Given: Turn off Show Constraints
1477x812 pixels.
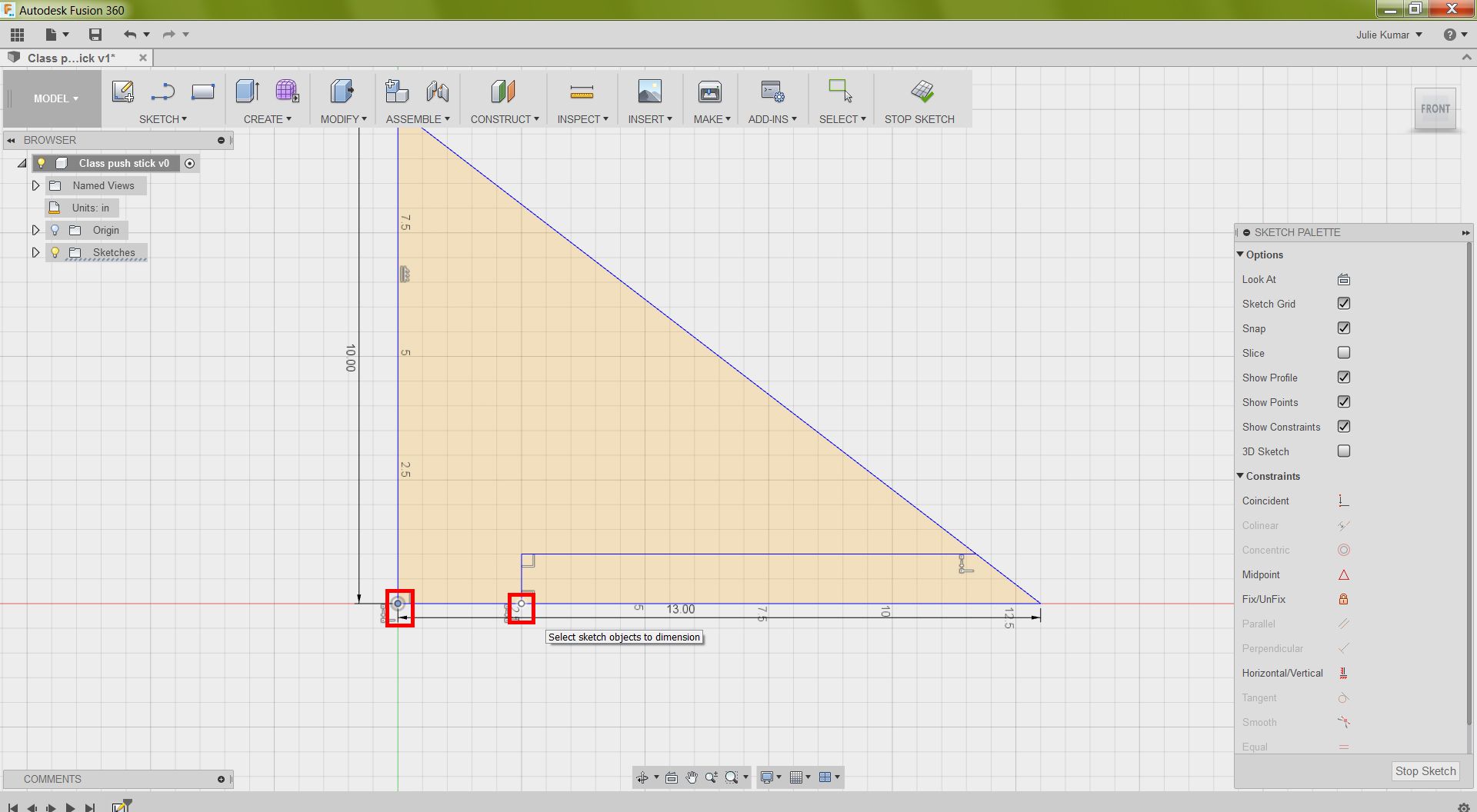Looking at the screenshot, I should [1343, 426].
